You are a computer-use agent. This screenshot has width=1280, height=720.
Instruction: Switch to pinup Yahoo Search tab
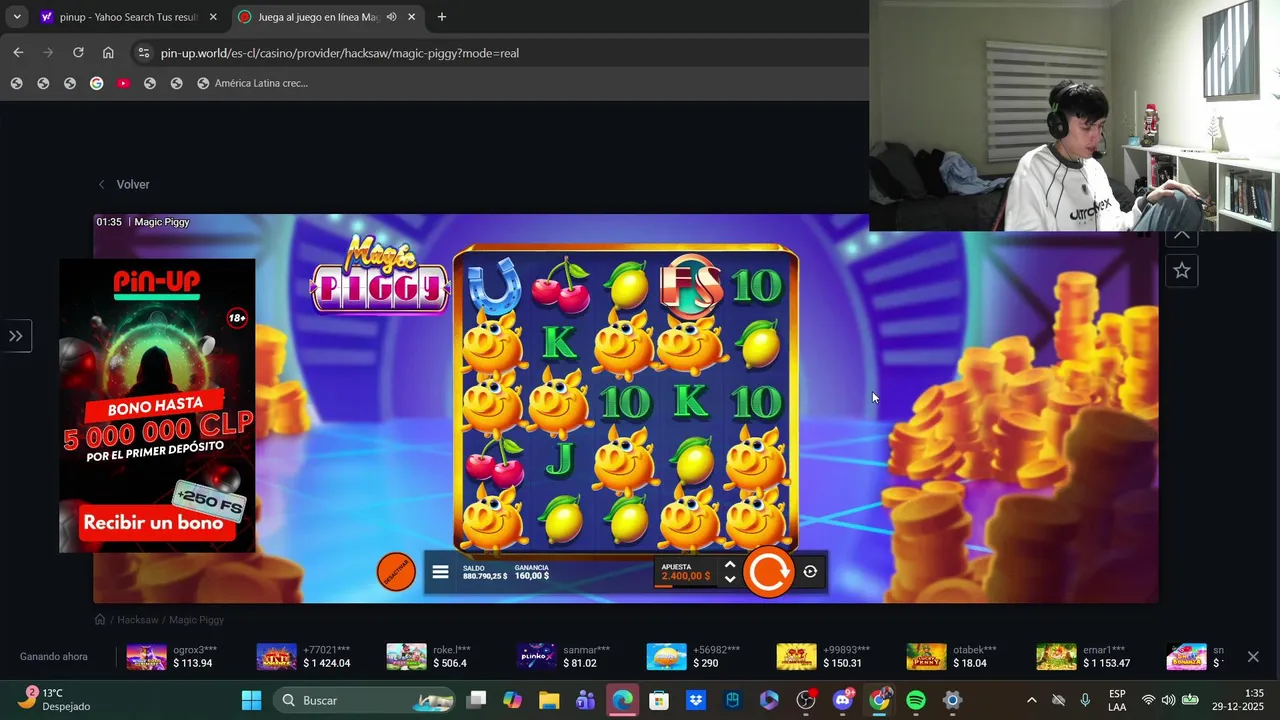coord(128,17)
